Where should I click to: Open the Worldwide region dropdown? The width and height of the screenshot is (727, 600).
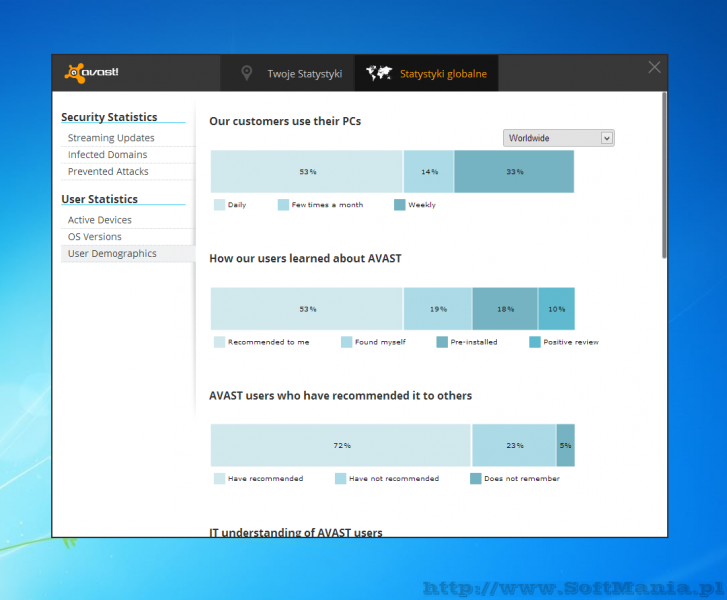559,138
